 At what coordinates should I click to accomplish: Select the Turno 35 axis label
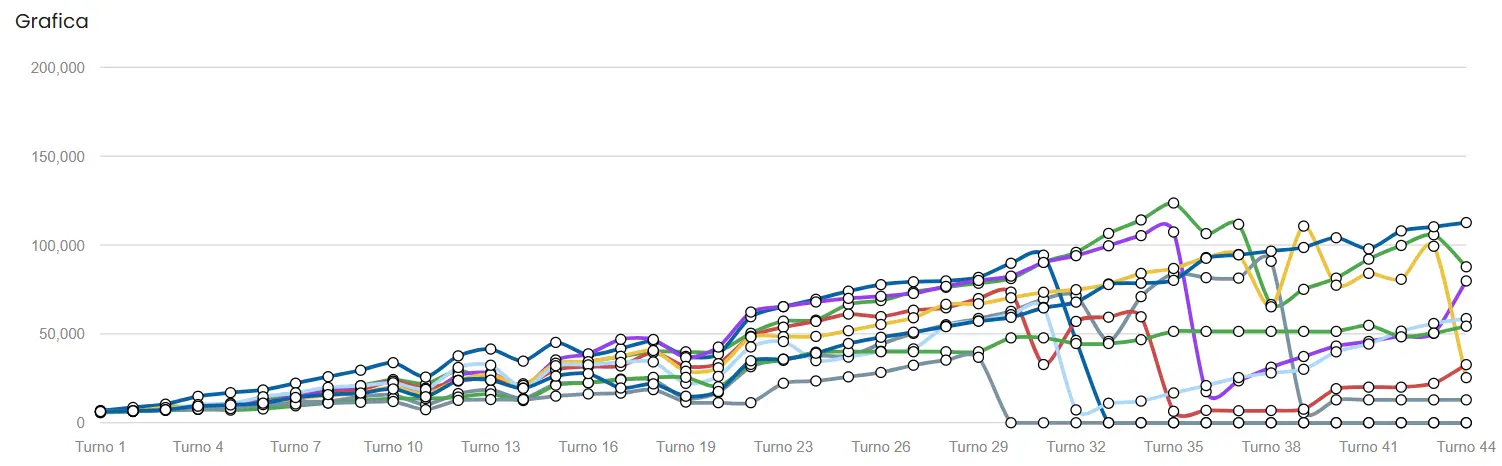click(1173, 447)
